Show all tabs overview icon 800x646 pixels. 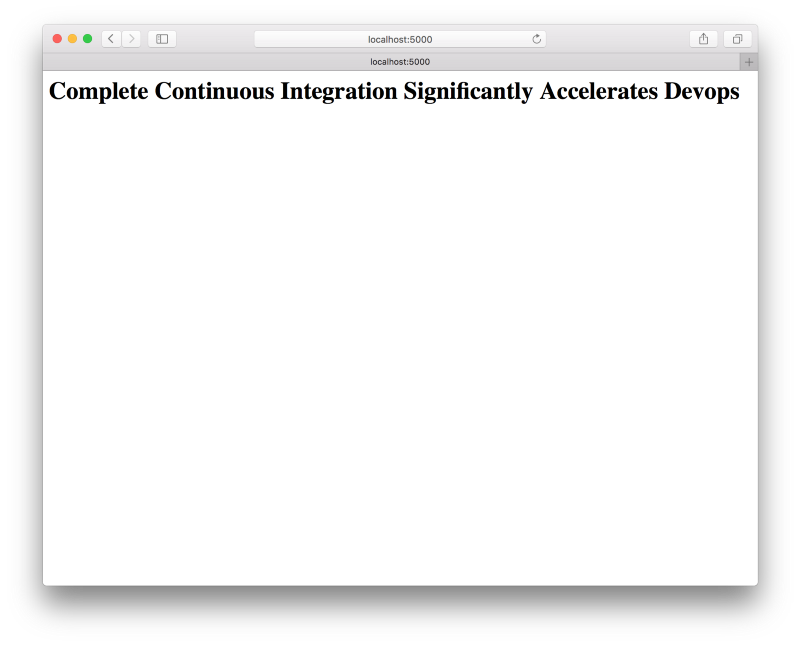737,39
